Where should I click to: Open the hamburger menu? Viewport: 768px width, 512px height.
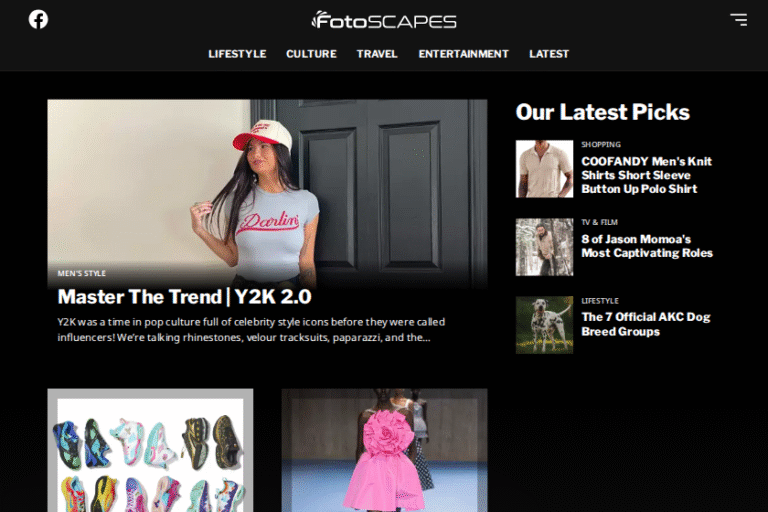point(738,19)
